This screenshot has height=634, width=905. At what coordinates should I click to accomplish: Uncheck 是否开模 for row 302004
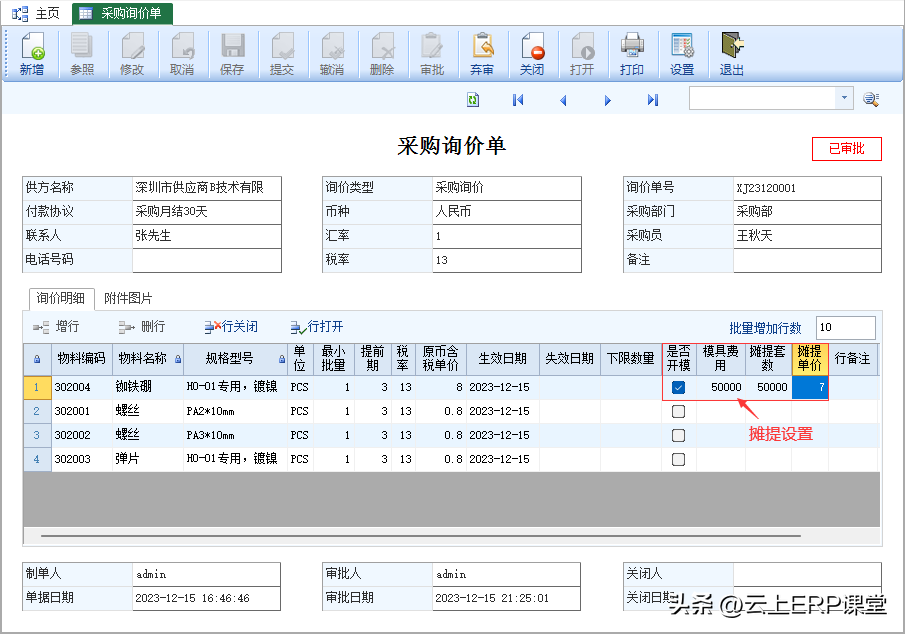(x=679, y=387)
